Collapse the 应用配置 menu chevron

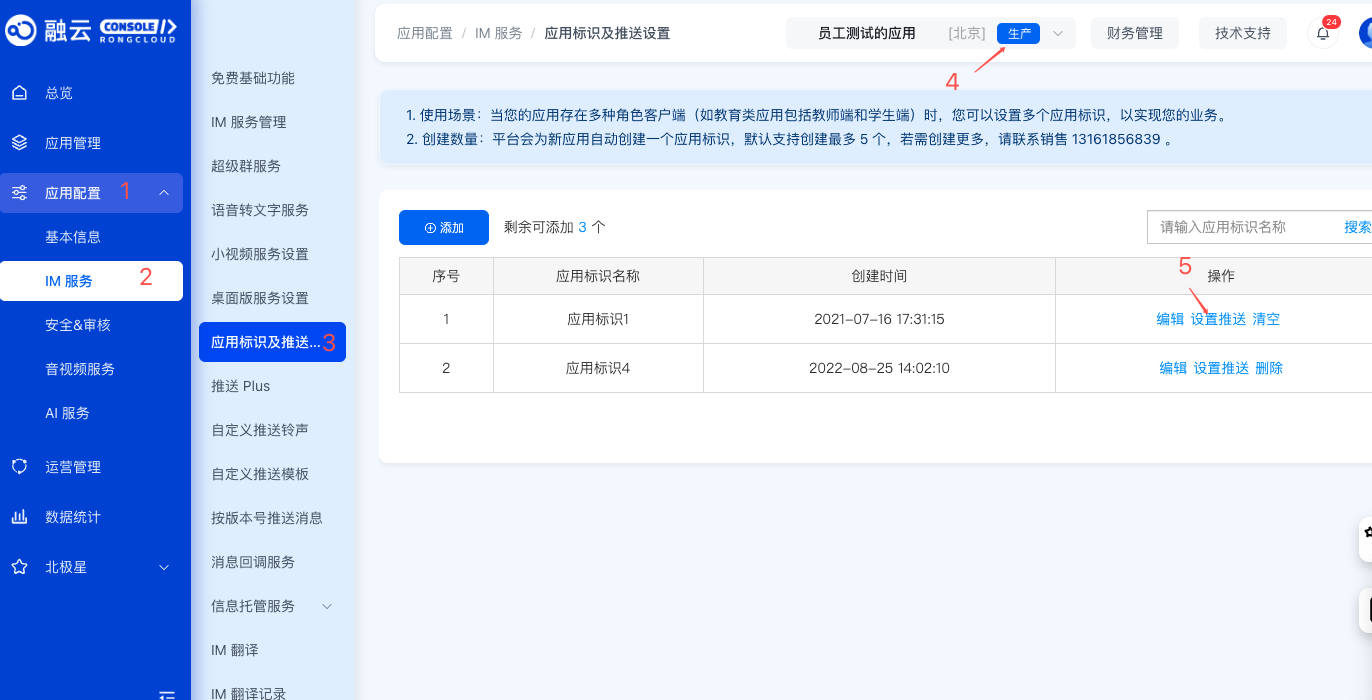[164, 193]
